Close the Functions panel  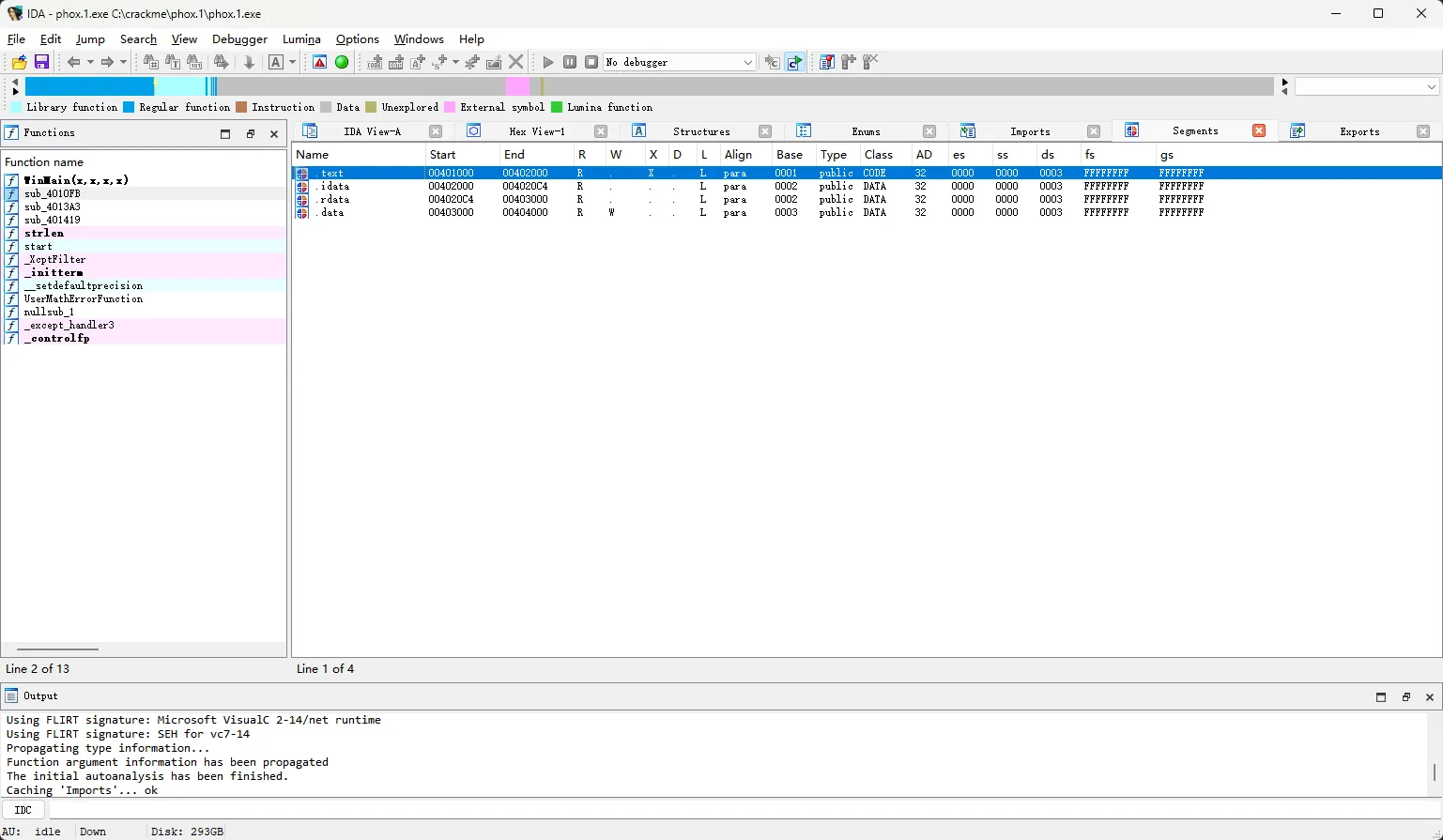[274, 134]
